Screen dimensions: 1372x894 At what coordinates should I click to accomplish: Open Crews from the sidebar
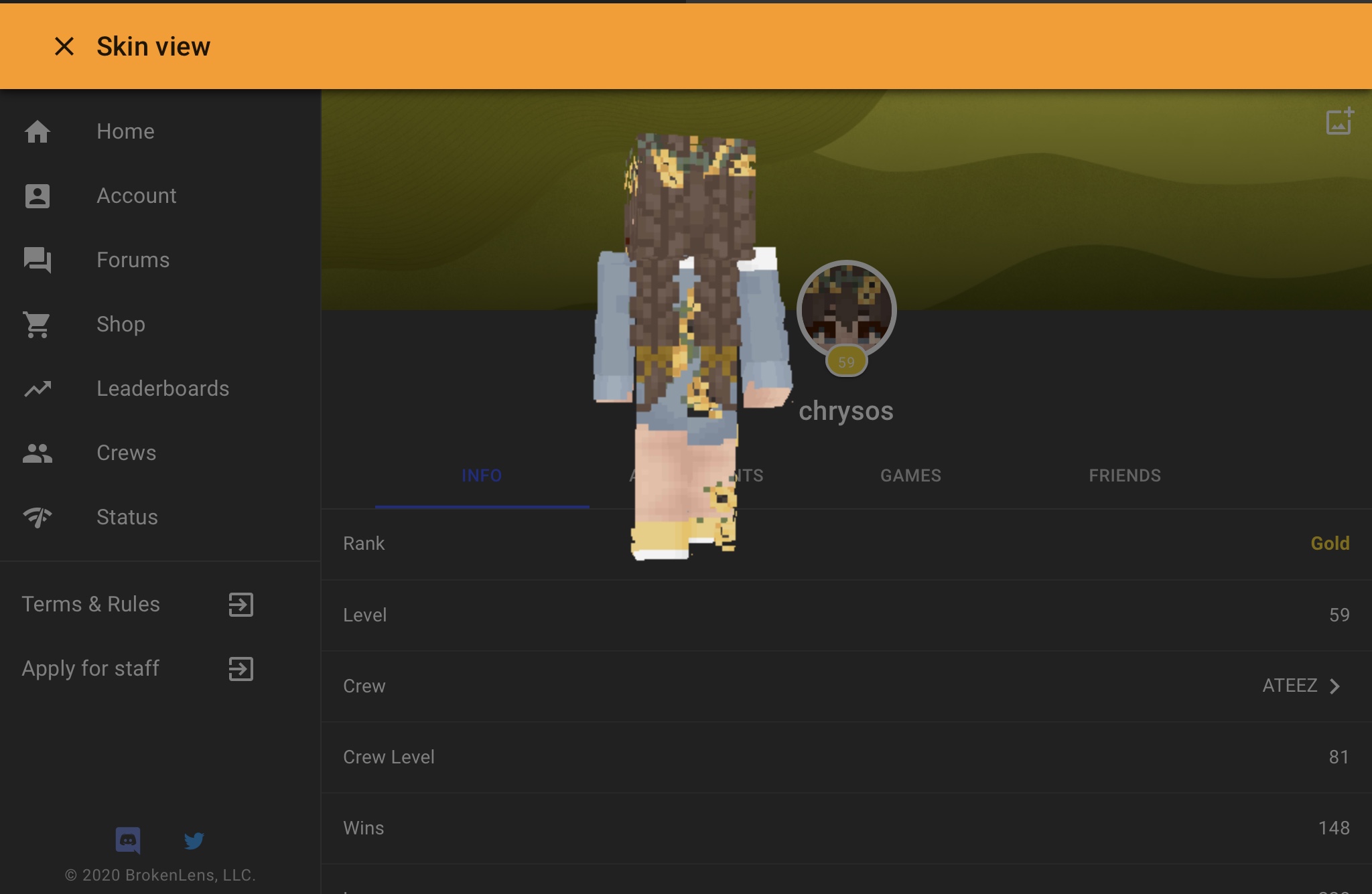(x=161, y=453)
